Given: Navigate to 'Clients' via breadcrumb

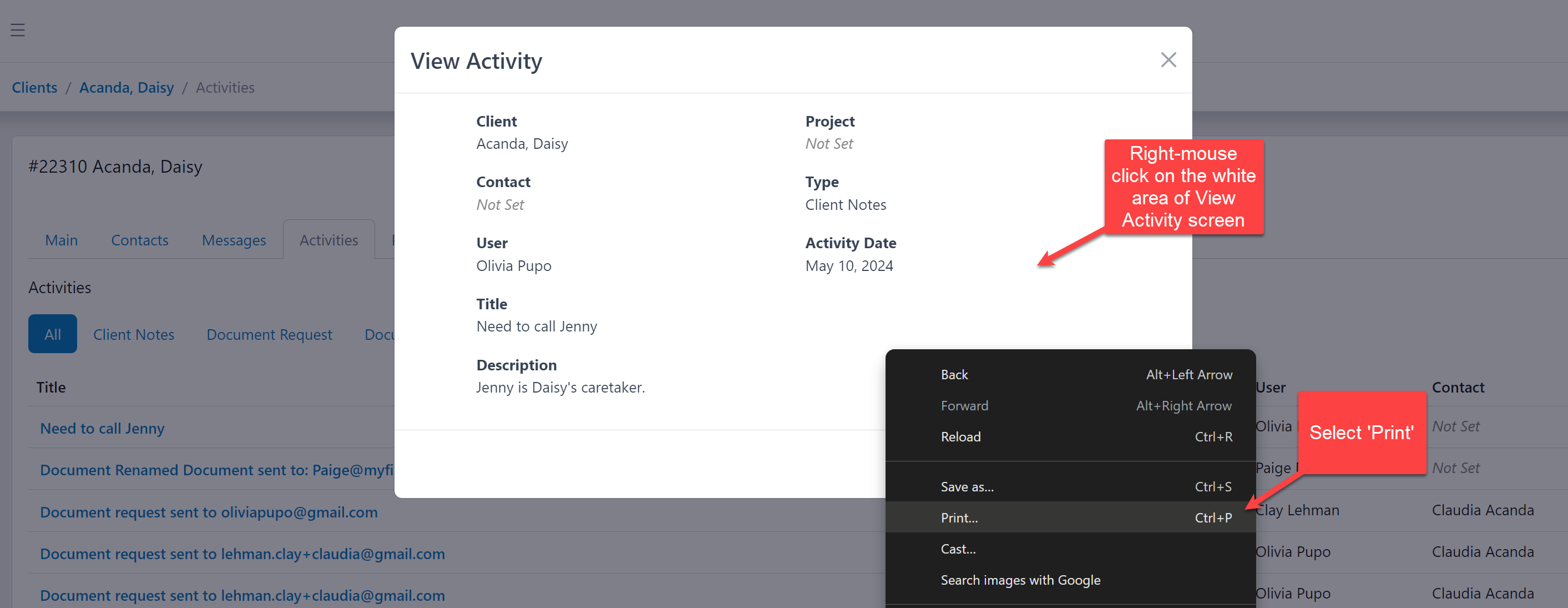Looking at the screenshot, I should [34, 87].
